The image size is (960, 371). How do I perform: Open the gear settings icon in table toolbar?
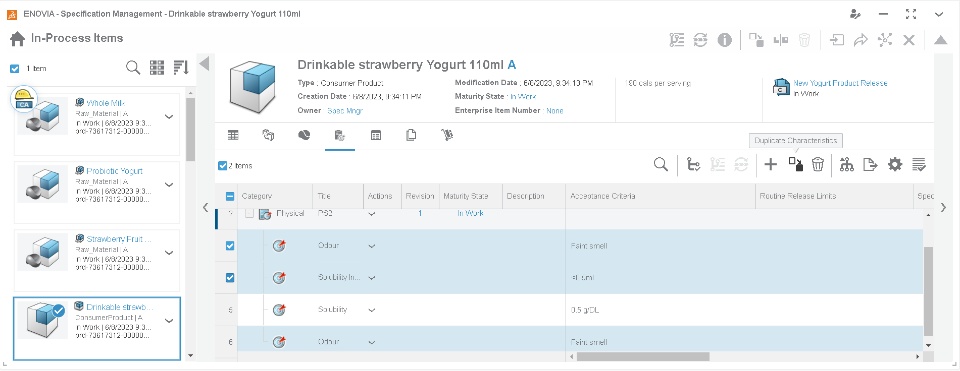(895, 164)
